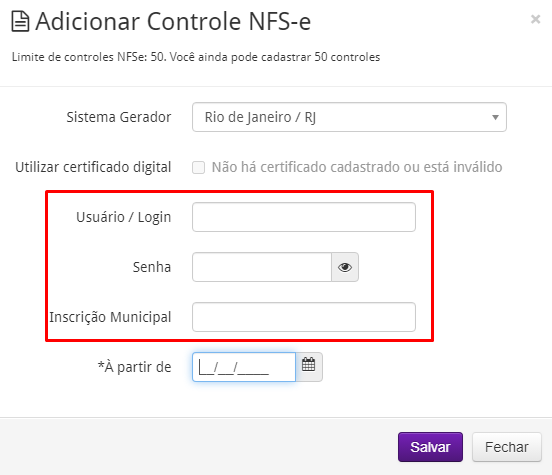Click the 'Não há certificado cadastrado' checkbox label
Screen dimensions: 552x475
[357, 167]
